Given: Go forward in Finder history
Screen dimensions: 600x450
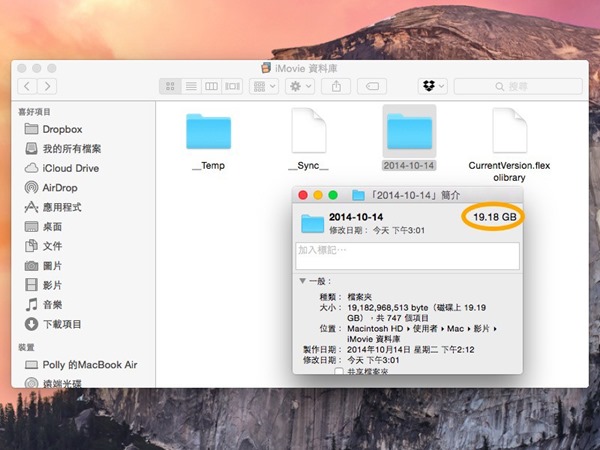Looking at the screenshot, I should click(47, 86).
